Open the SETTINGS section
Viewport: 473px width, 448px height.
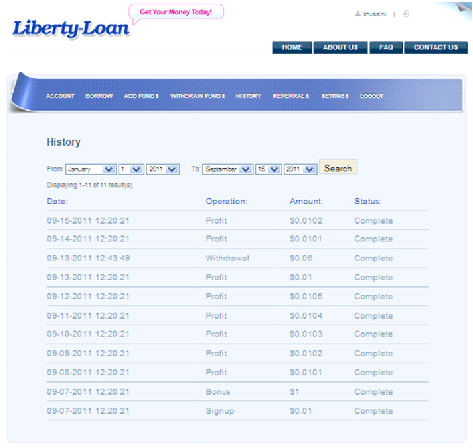(x=335, y=96)
